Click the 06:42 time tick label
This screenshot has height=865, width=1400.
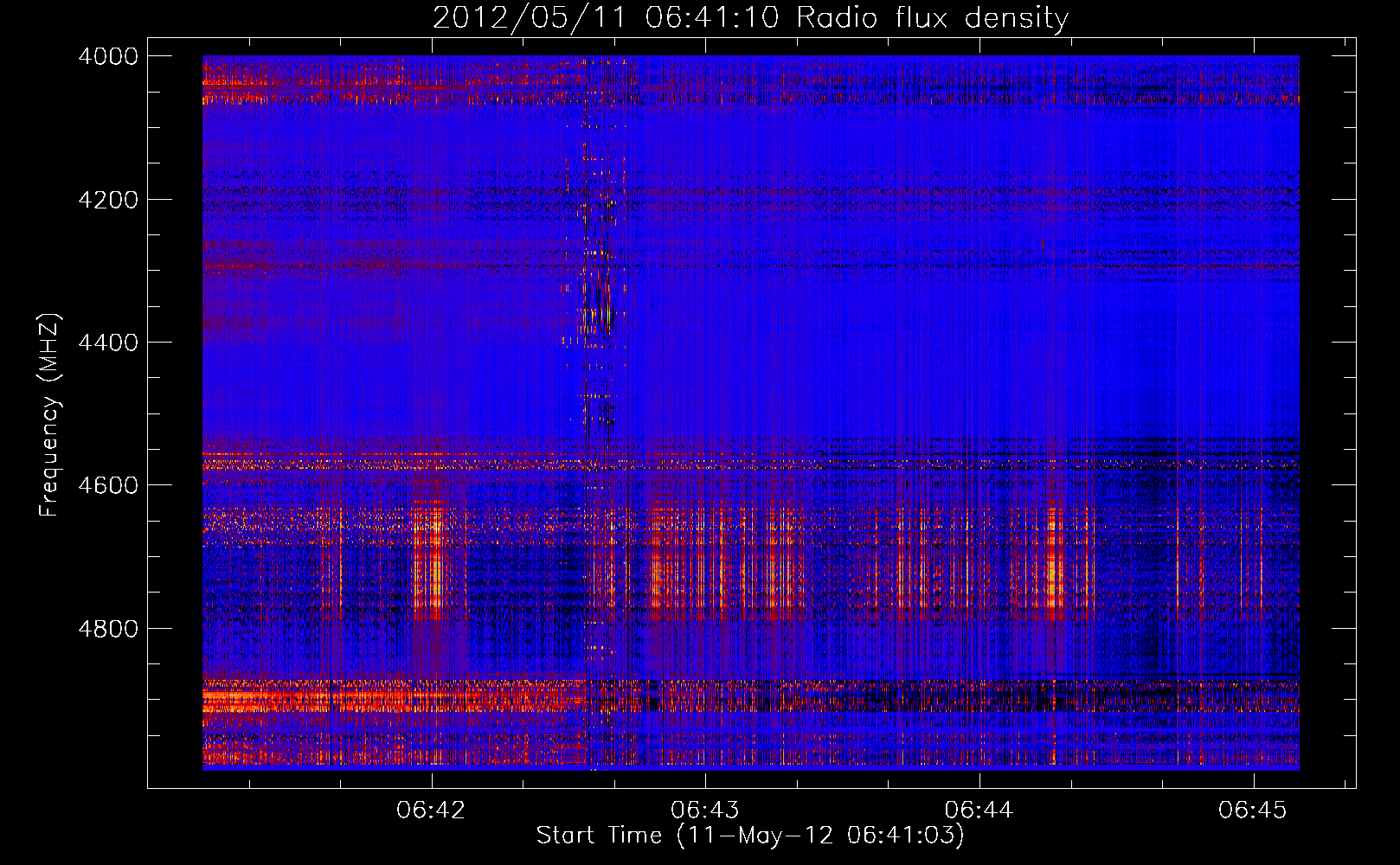pyautogui.click(x=431, y=810)
